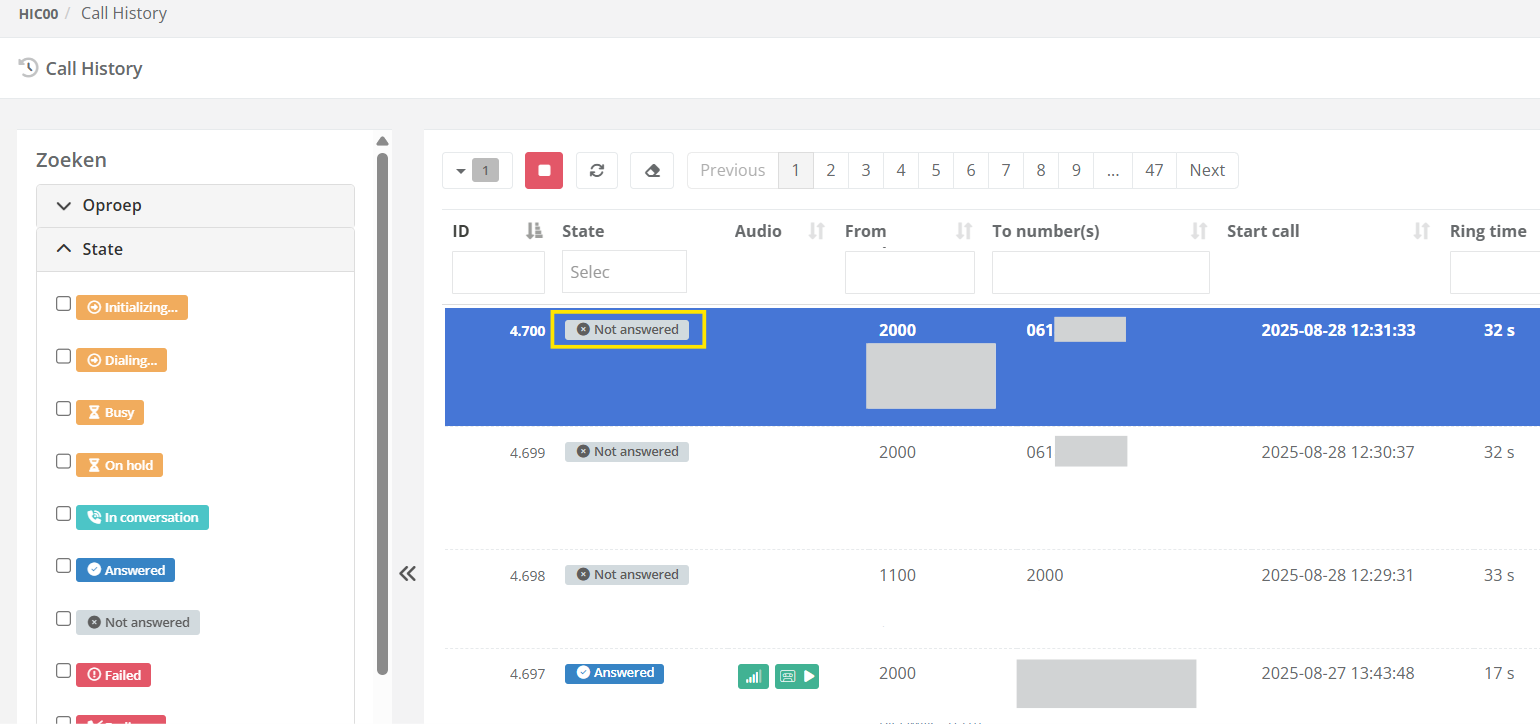Play the recording for call 4.697
Viewport: 1540px width, 724px height.
click(809, 677)
